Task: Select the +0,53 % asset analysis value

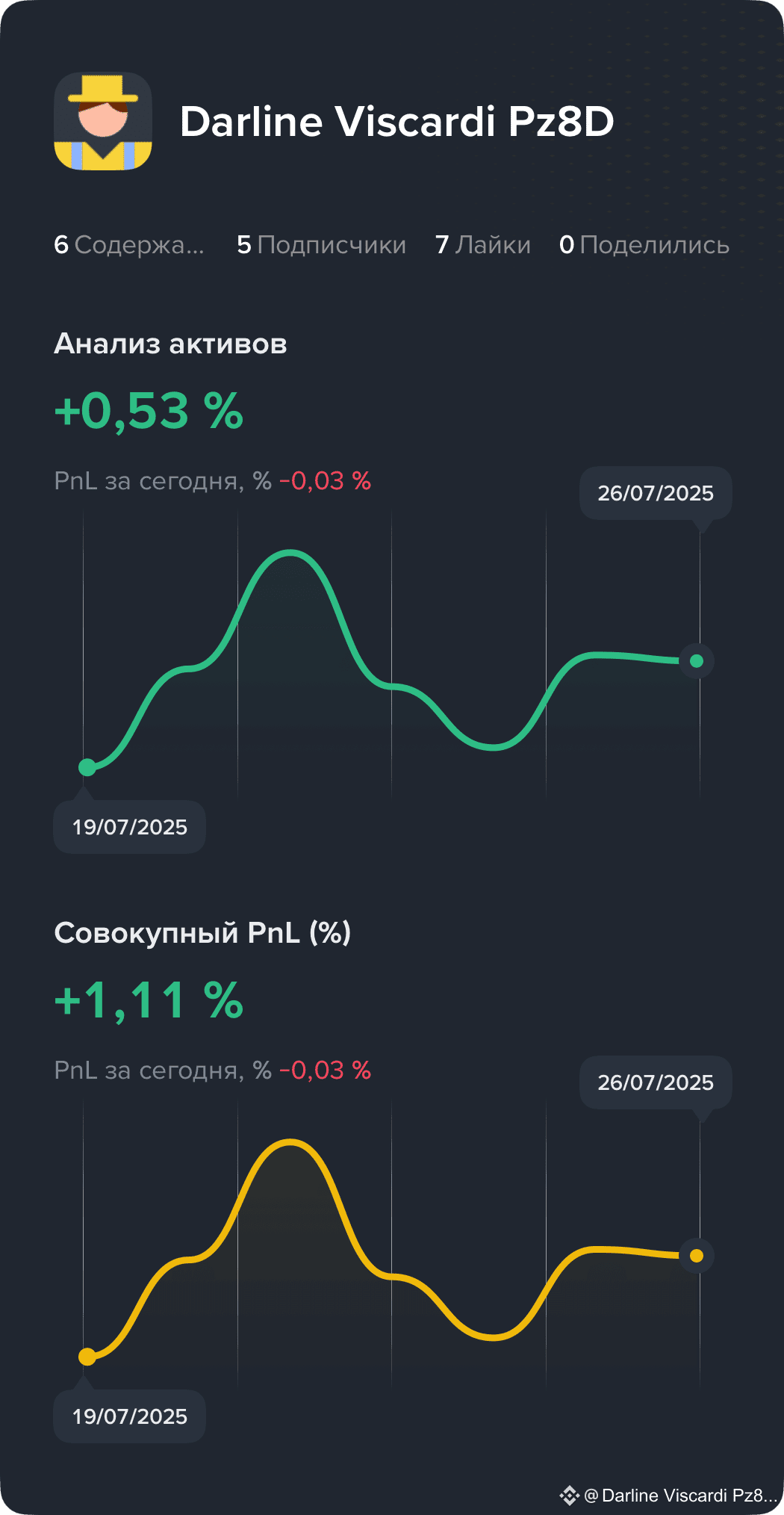Action: click(x=149, y=411)
